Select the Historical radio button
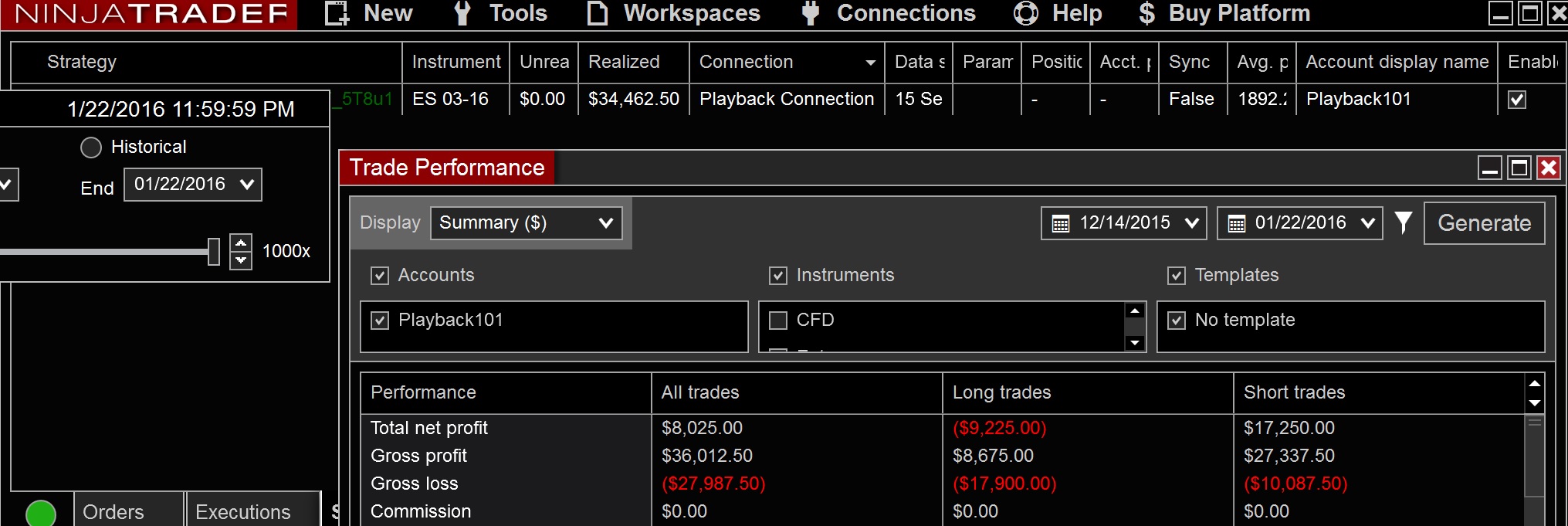This screenshot has width=1568, height=526. tap(91, 148)
